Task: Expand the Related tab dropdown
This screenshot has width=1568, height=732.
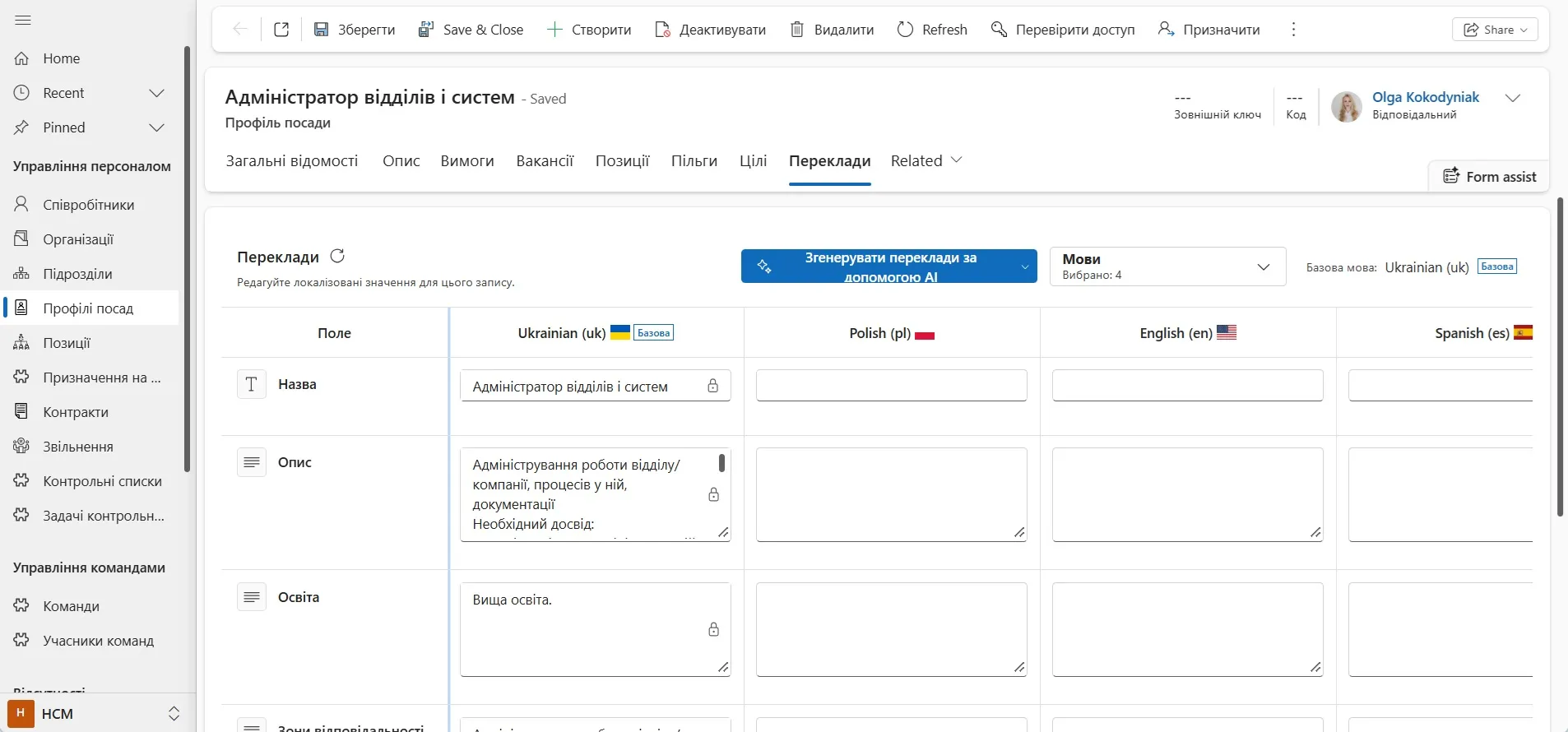Action: (x=926, y=161)
